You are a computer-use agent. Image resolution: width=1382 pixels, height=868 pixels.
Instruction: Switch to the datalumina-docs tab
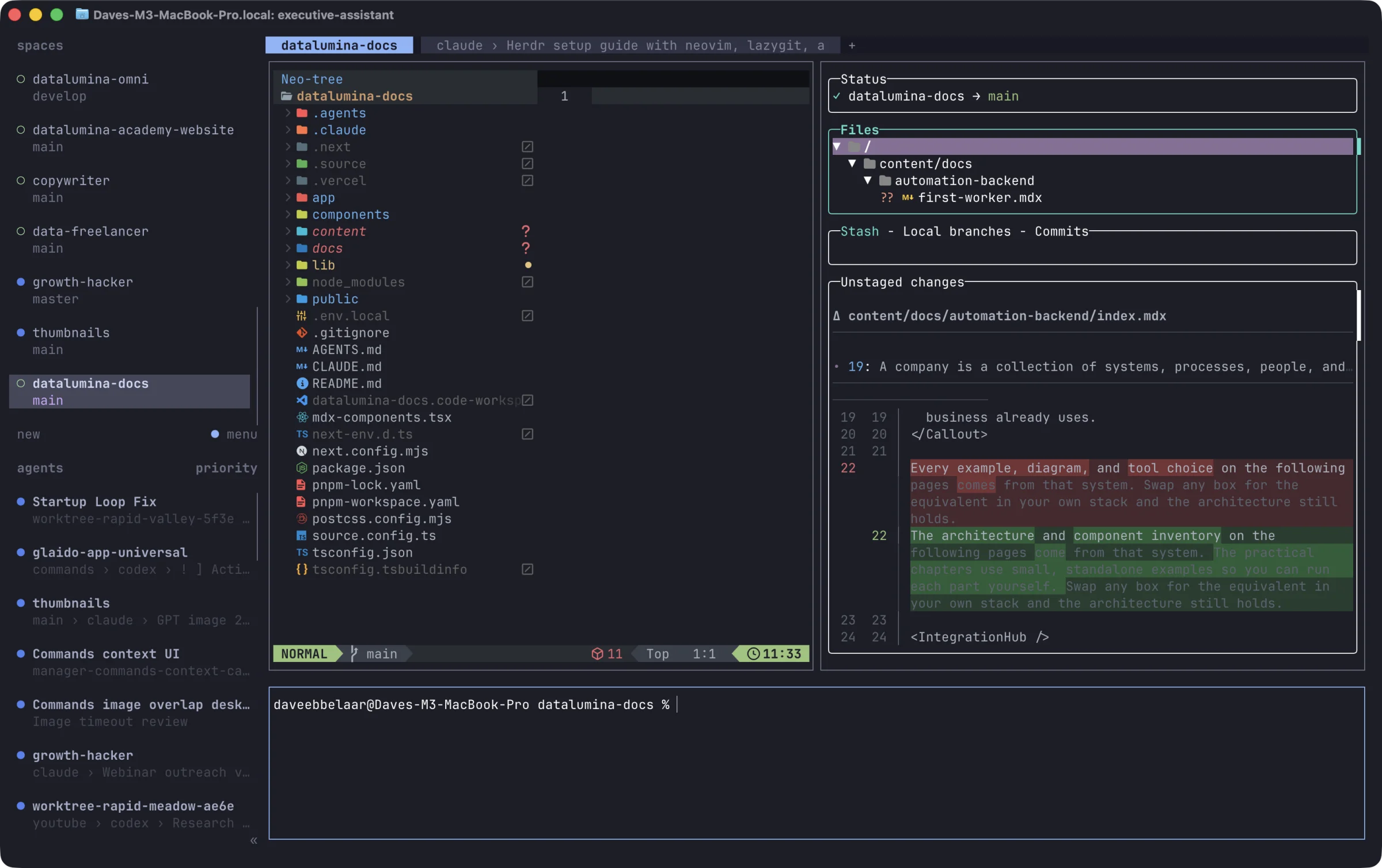[x=339, y=45]
